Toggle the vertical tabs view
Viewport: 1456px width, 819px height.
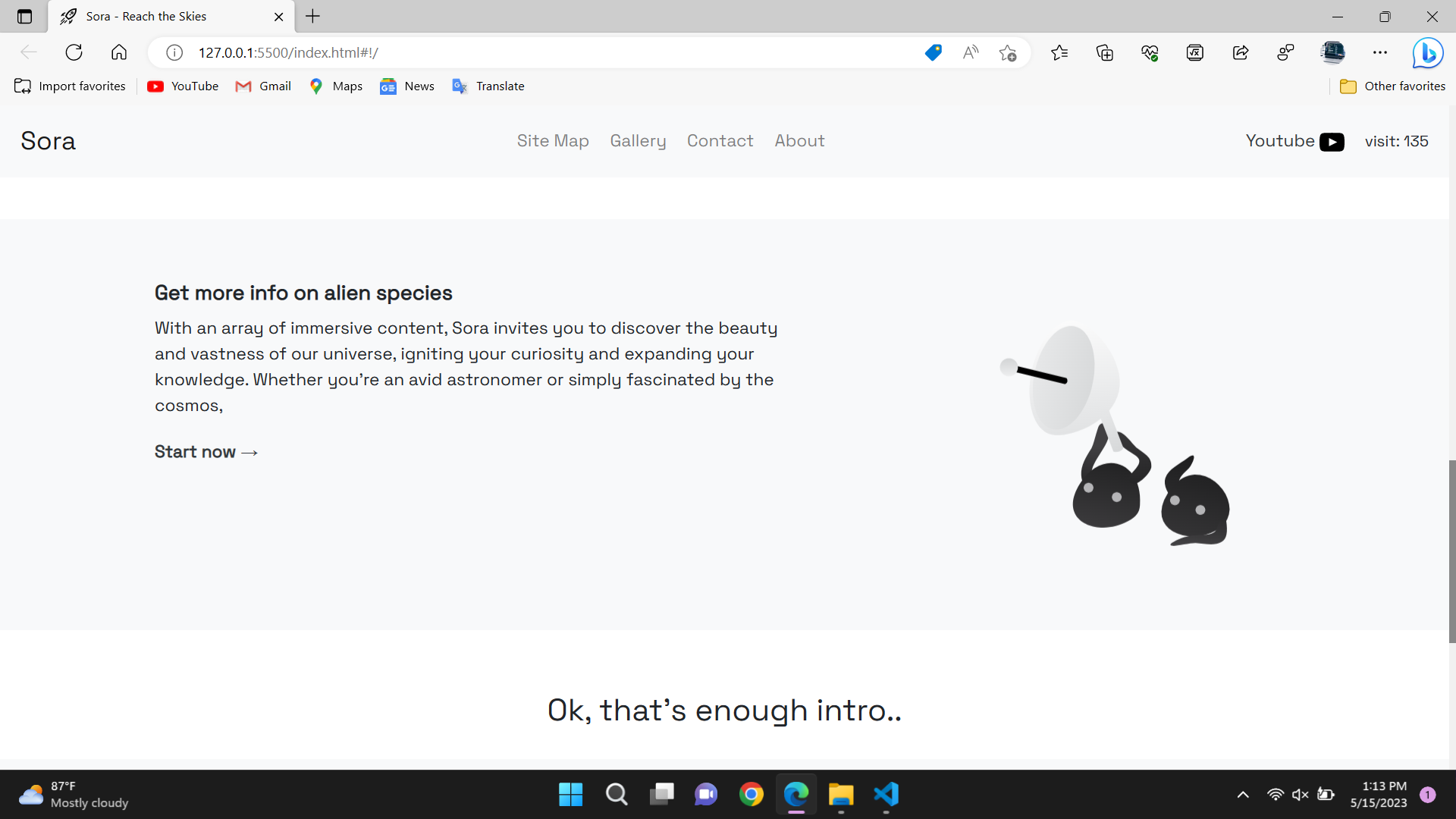pos(24,16)
